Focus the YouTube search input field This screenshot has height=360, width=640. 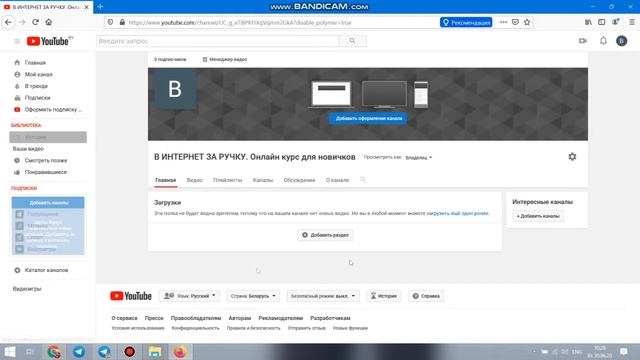pos(218,41)
